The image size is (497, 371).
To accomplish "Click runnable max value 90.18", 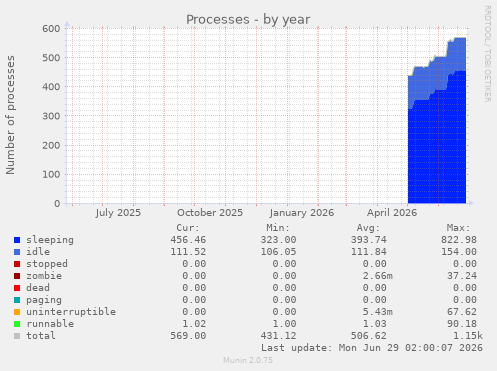I will [x=462, y=324].
